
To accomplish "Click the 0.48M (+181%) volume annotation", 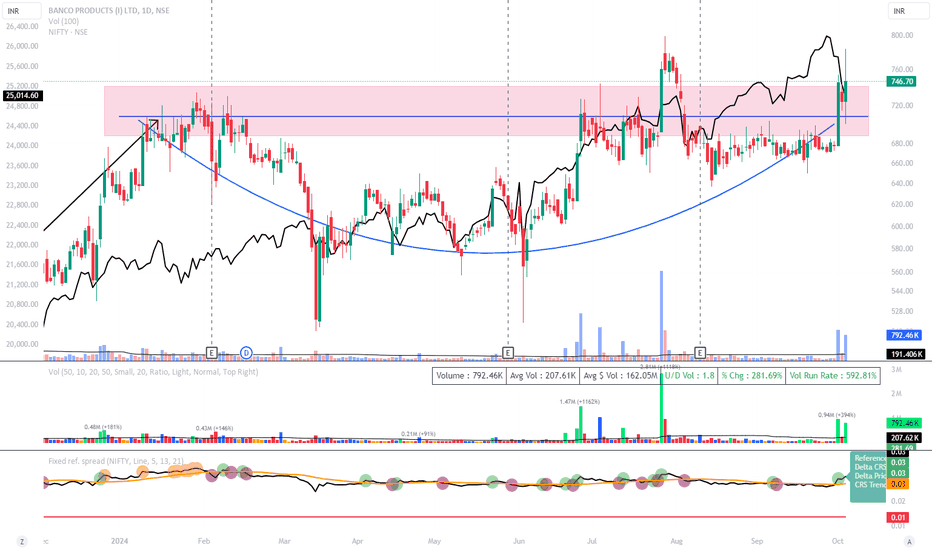I will (x=103, y=427).
